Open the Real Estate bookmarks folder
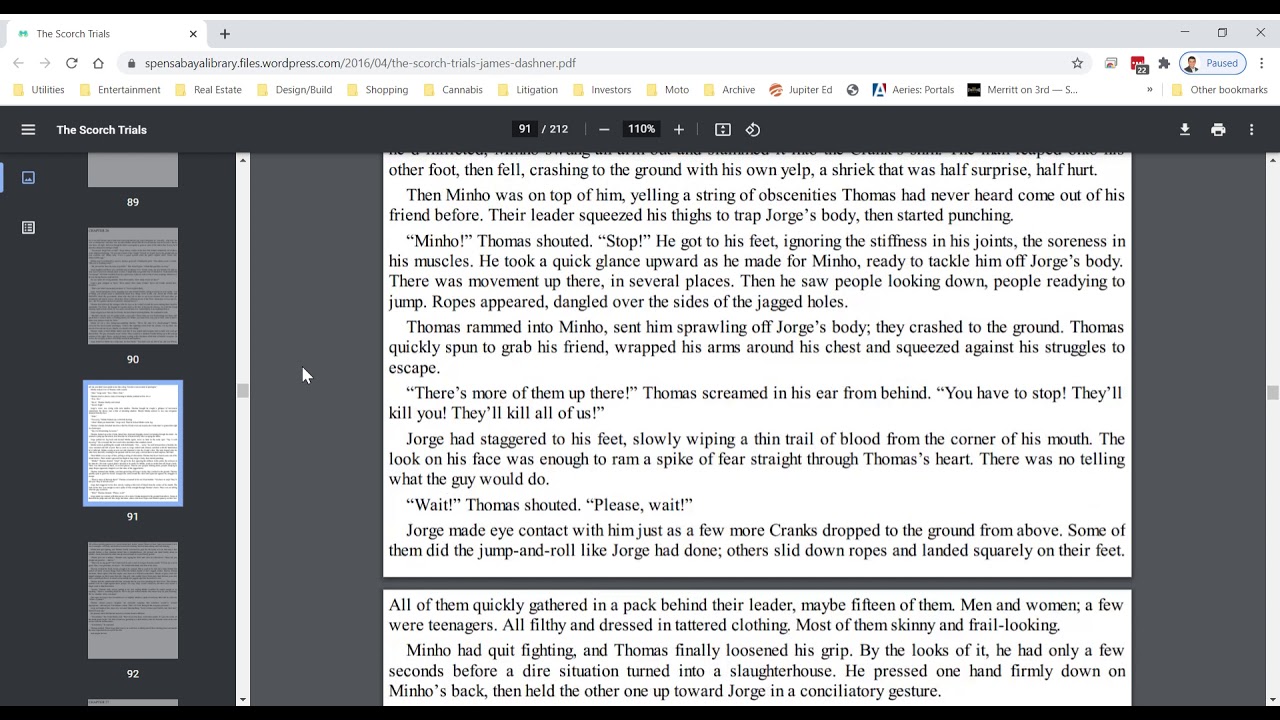1280x720 pixels. tap(208, 90)
